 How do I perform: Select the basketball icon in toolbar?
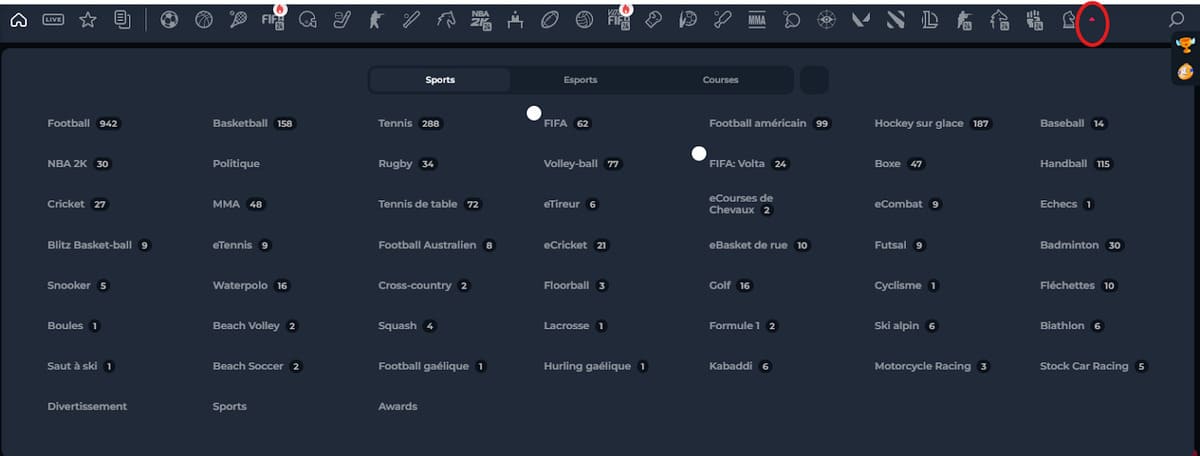204,19
